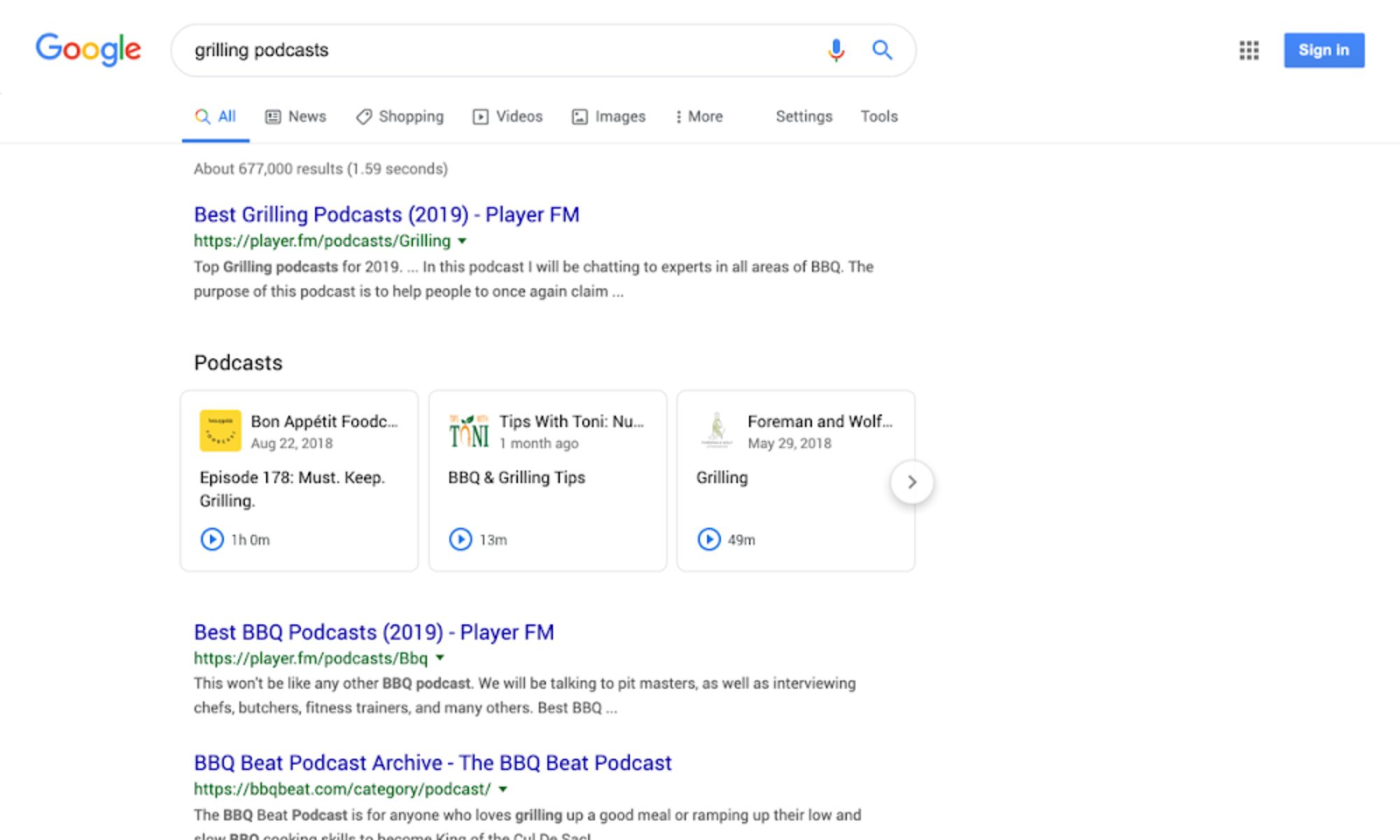Show next podcasts with carousel arrow
Screen dimensions: 1400x840
pos(911,482)
